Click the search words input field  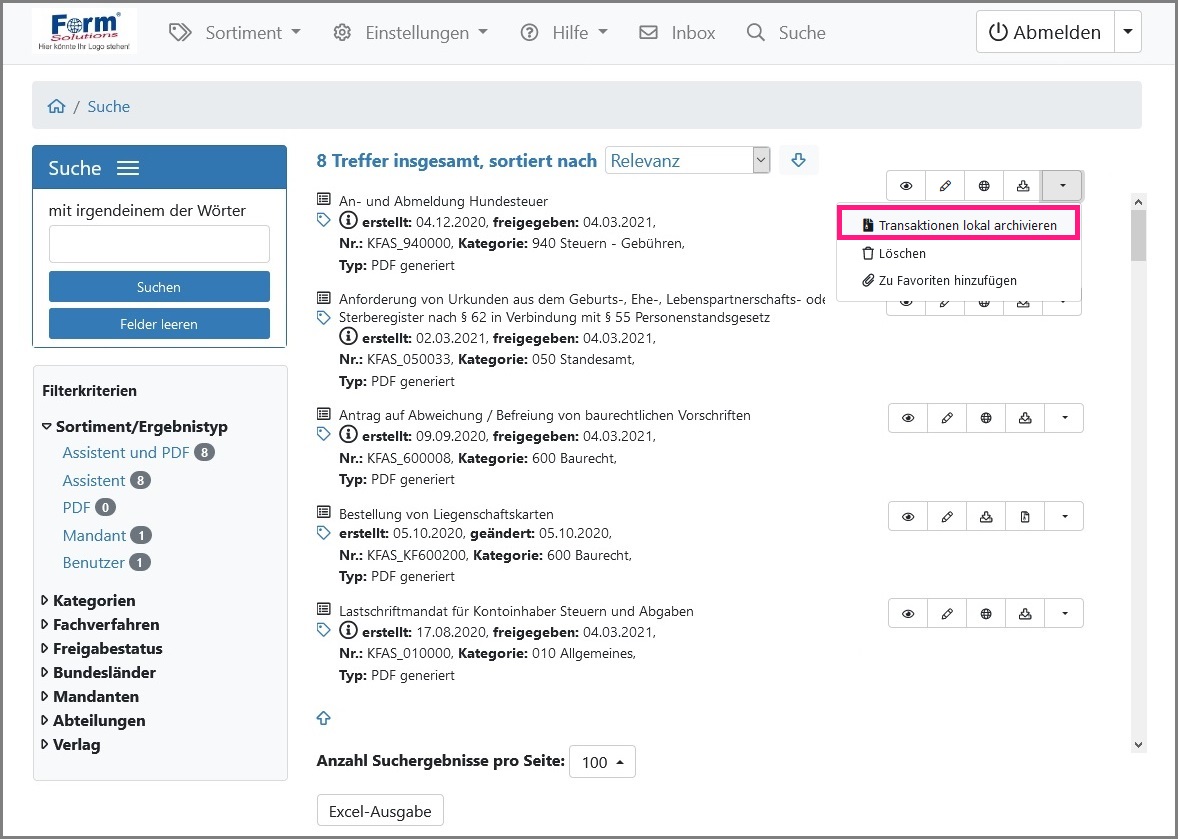click(x=159, y=244)
